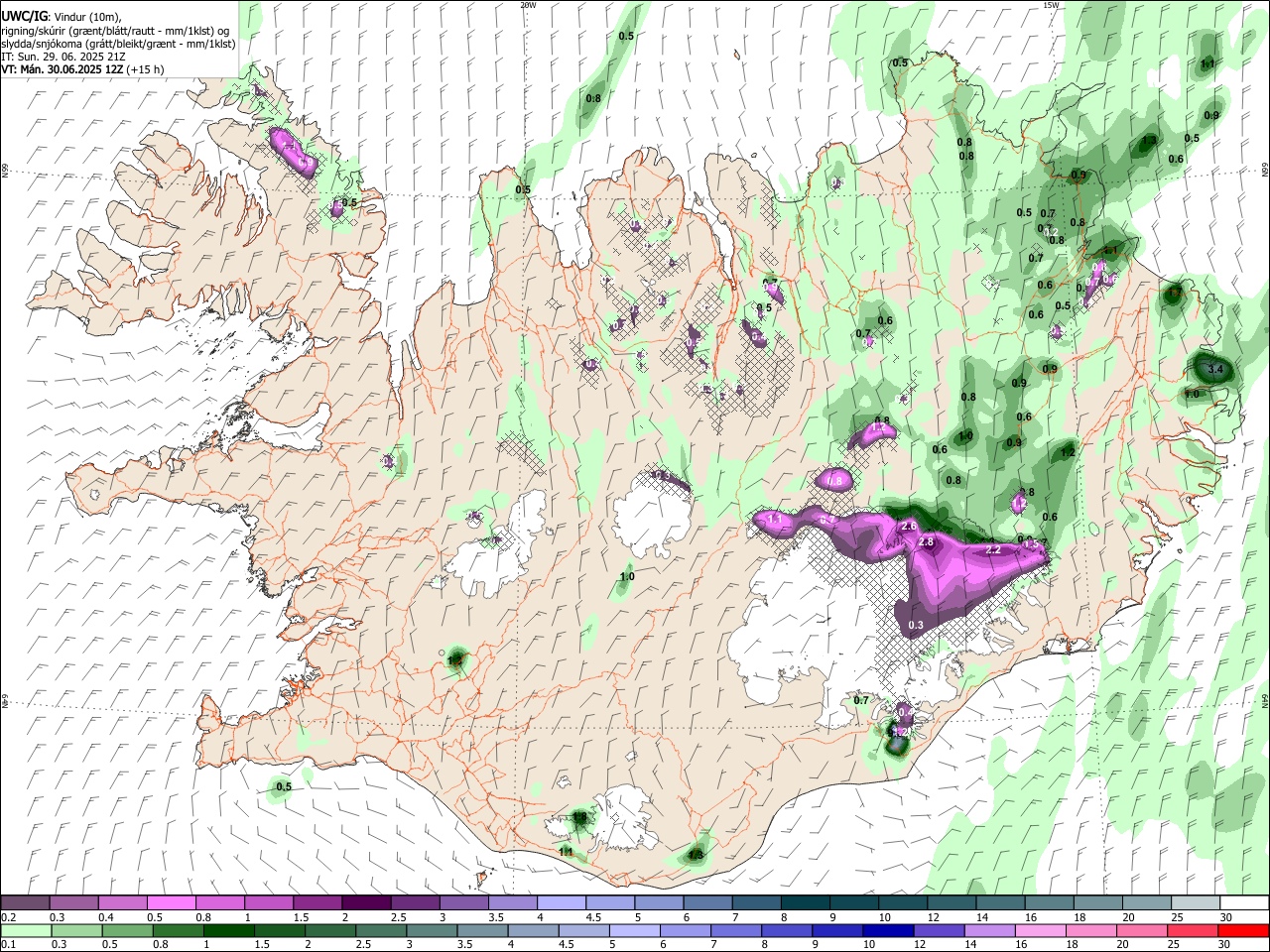Viewport: 1270px width, 952px height.
Task: Select the palest green 0.1 rain legend swatch
Action: coord(25,931)
